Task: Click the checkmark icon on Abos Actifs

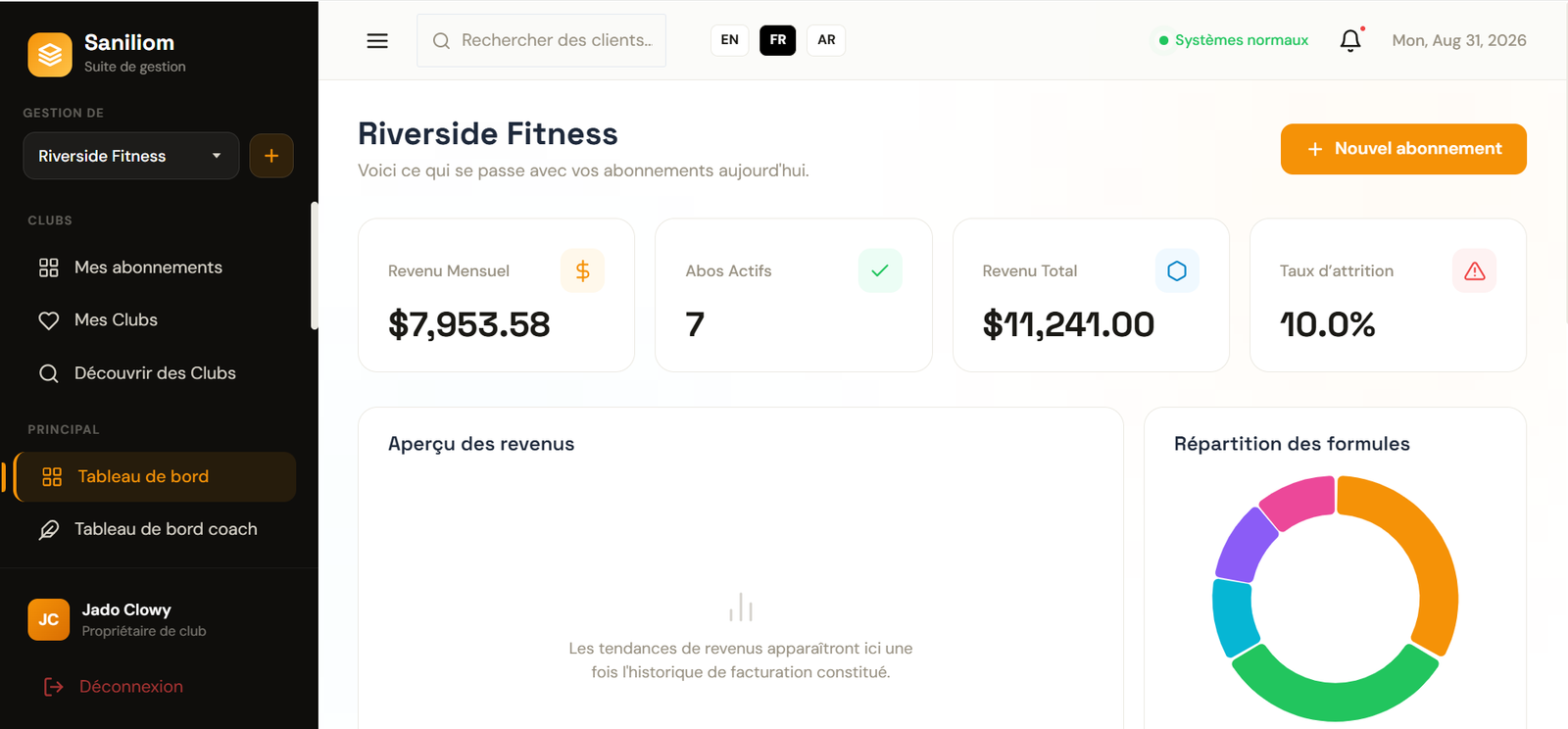Action: pyautogui.click(x=880, y=270)
